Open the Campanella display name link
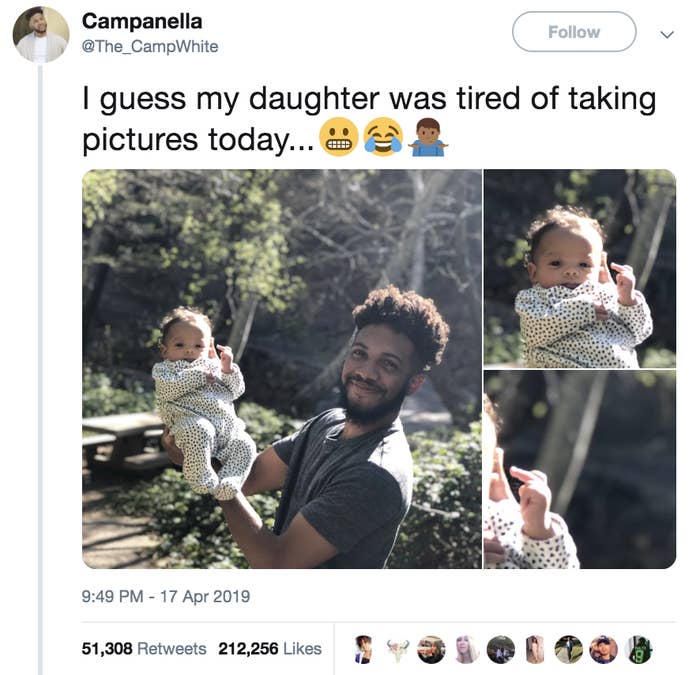The width and height of the screenshot is (700, 675). pyautogui.click(x=142, y=21)
